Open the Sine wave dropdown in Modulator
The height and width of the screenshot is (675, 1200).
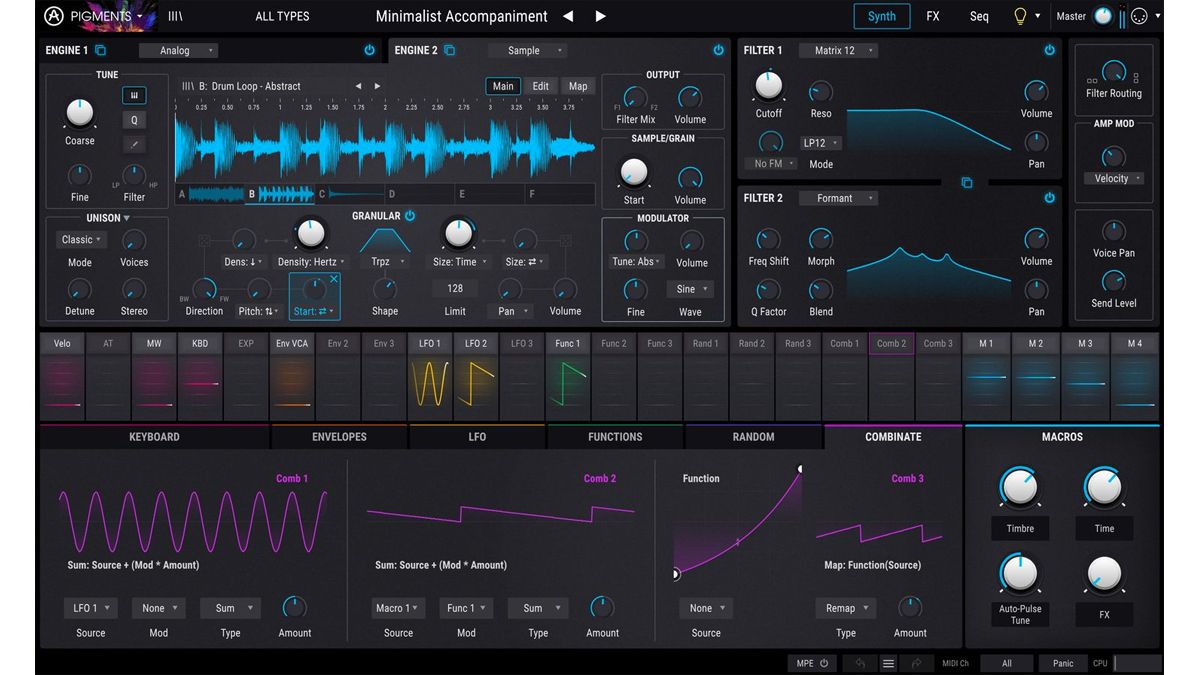pos(690,289)
